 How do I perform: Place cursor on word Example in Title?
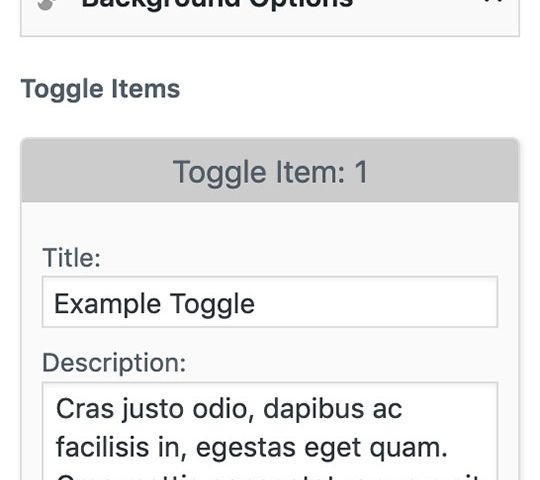(107, 304)
